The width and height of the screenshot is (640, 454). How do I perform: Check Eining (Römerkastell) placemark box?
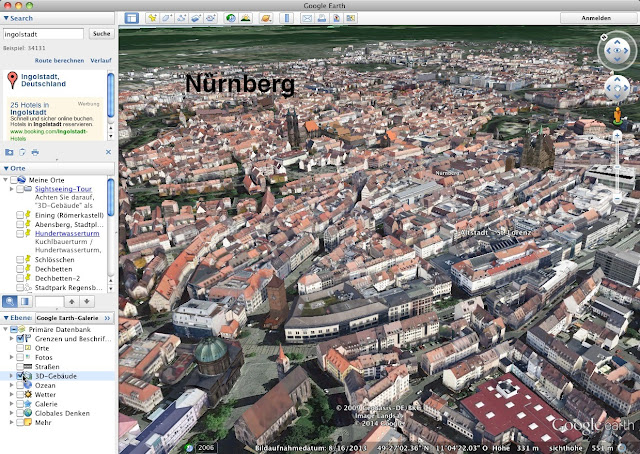click(x=20, y=215)
